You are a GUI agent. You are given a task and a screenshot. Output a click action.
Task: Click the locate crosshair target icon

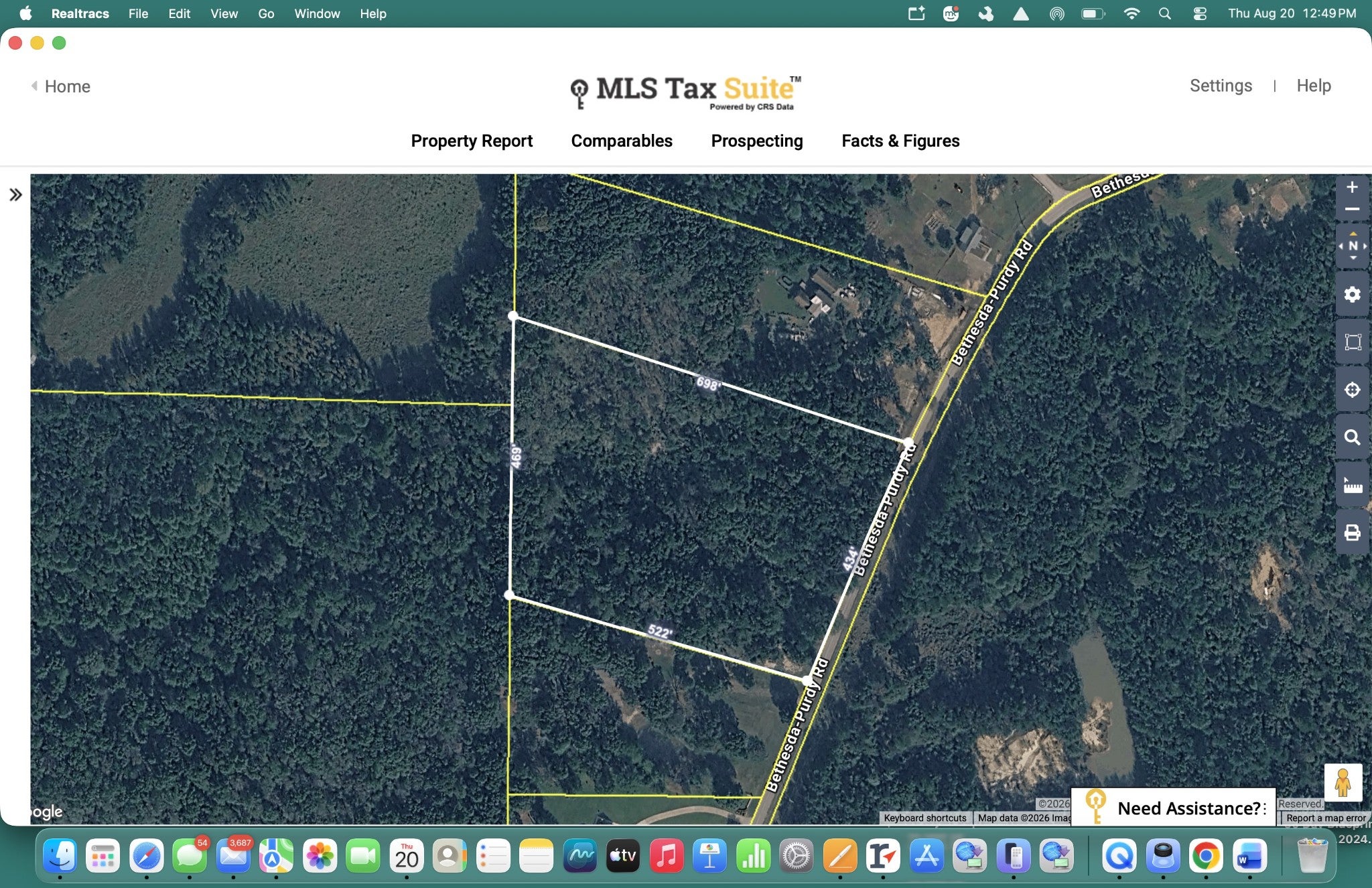pyautogui.click(x=1353, y=390)
